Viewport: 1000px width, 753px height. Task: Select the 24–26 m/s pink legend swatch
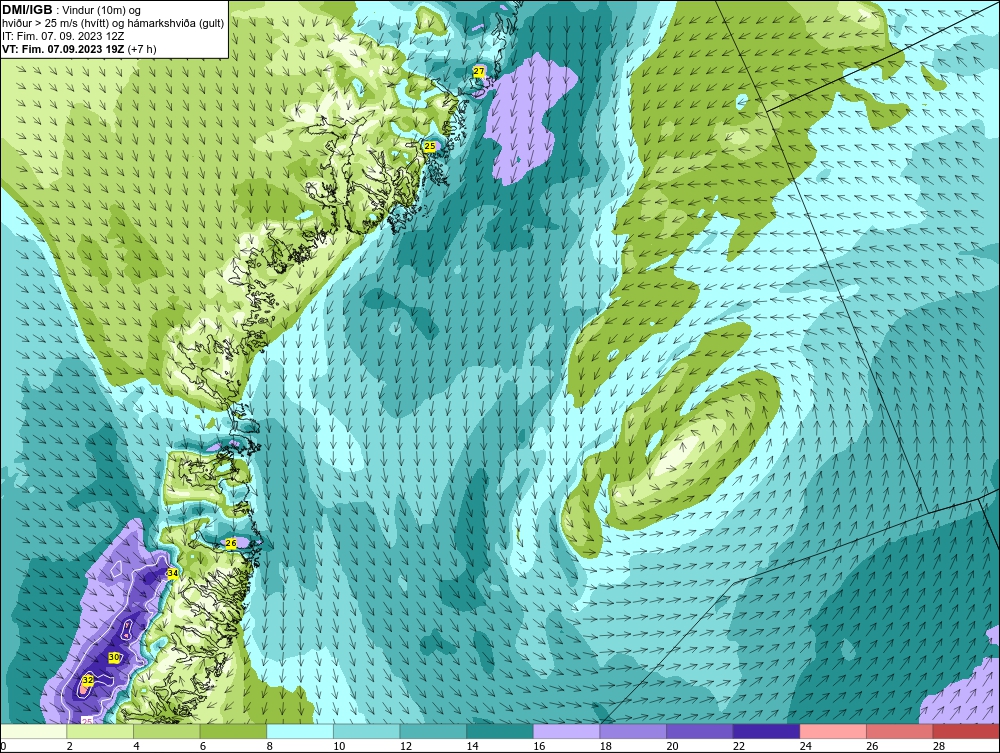(x=833, y=731)
